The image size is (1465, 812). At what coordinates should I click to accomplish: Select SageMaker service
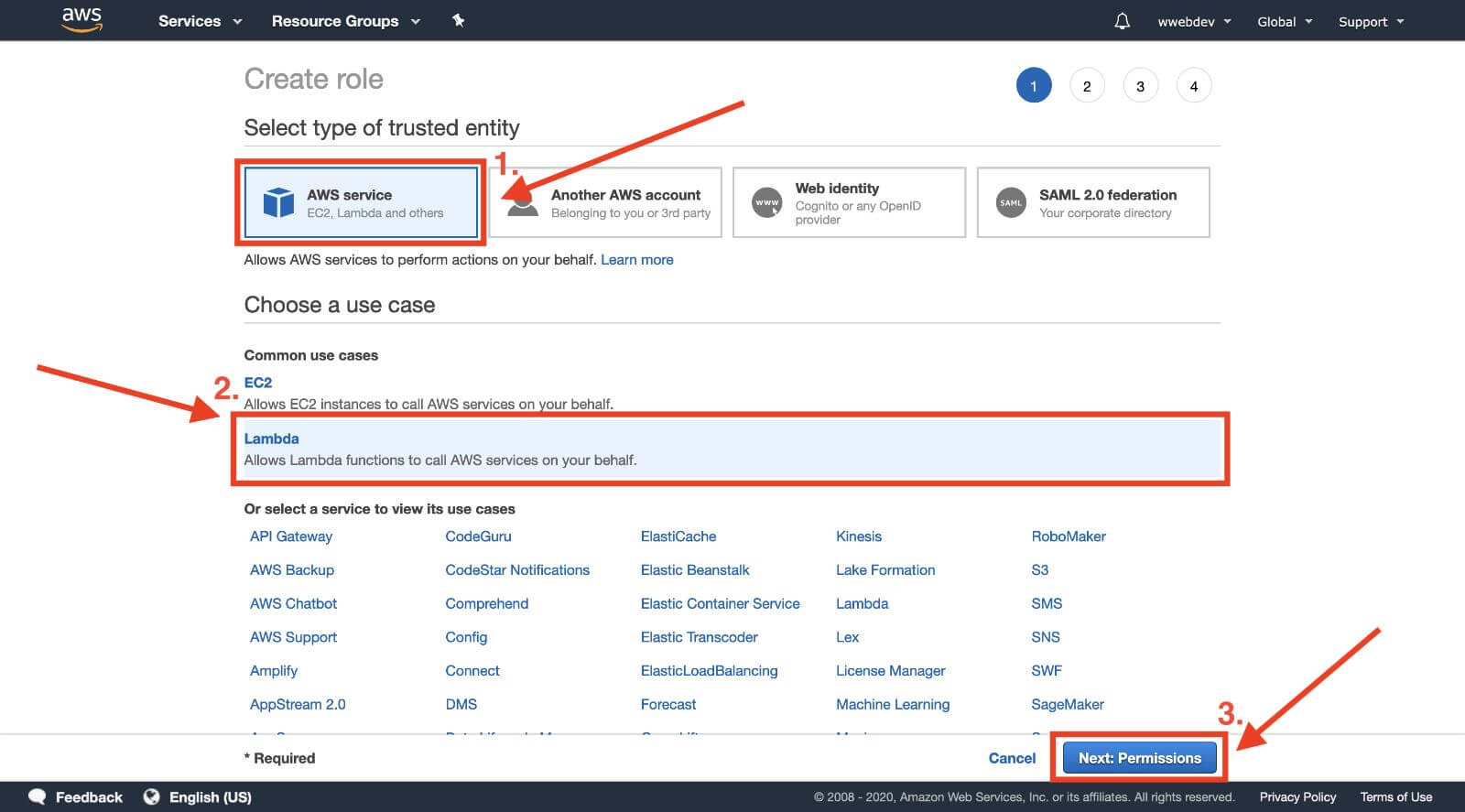pos(1068,705)
